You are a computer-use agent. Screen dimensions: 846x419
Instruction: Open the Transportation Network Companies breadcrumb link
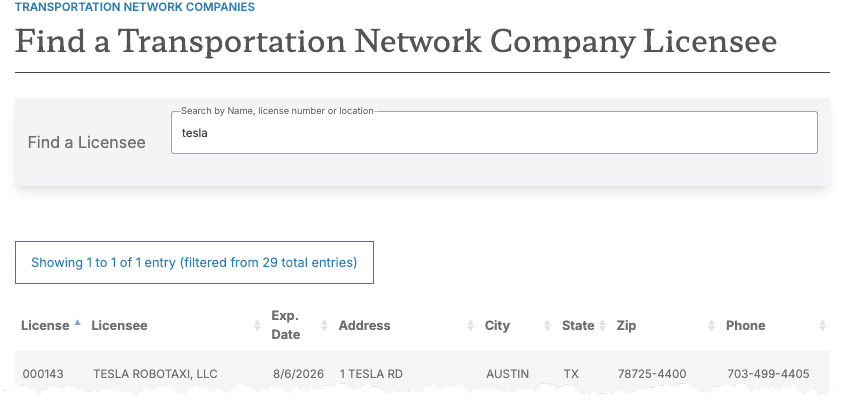click(134, 7)
